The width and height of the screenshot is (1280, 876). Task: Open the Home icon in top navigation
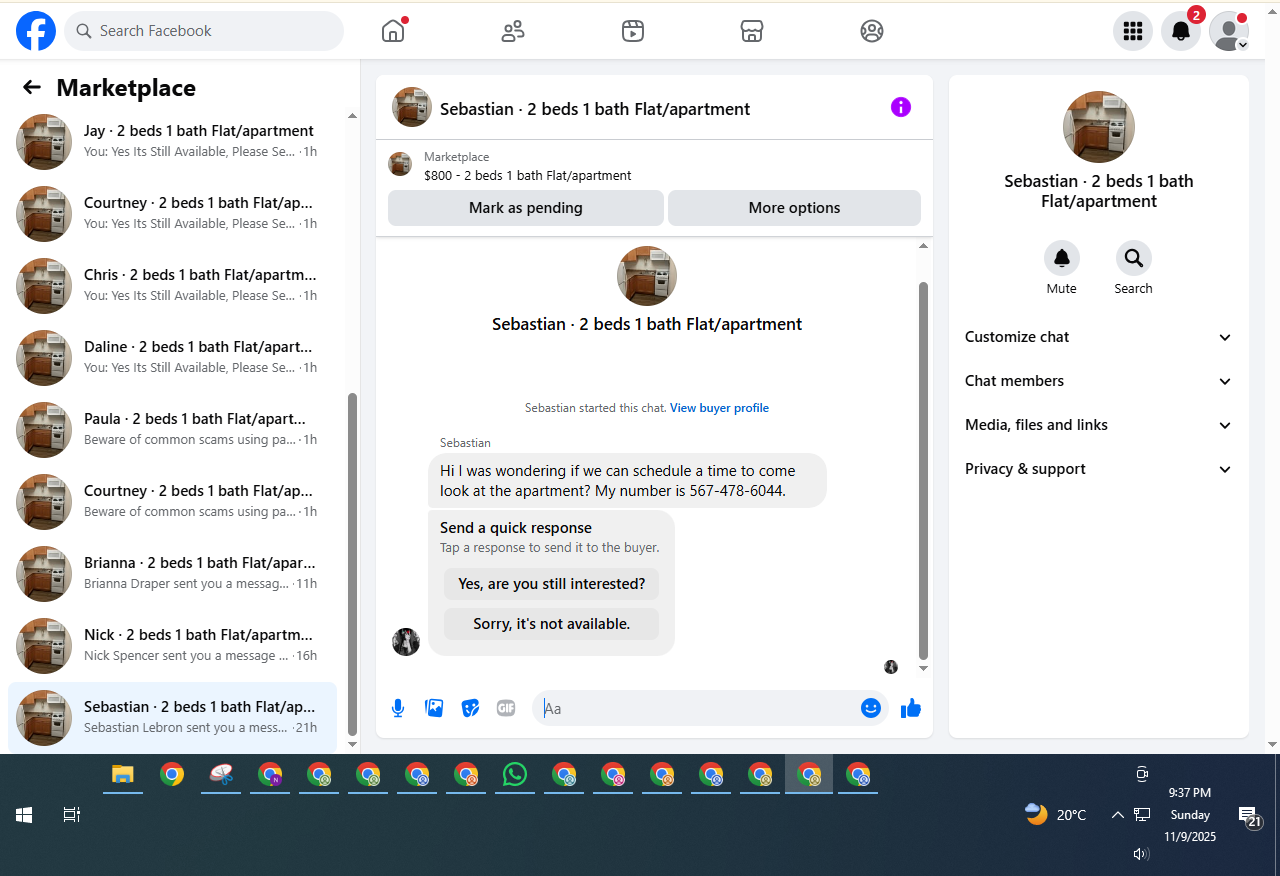(393, 31)
